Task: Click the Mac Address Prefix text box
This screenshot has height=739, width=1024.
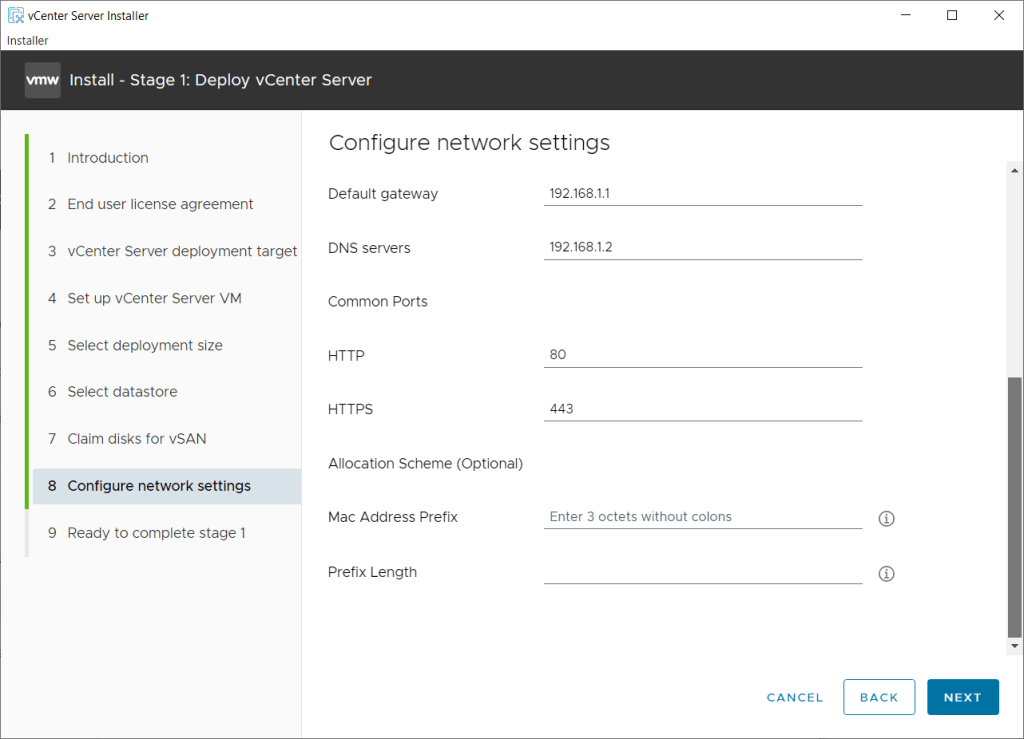Action: [x=702, y=517]
